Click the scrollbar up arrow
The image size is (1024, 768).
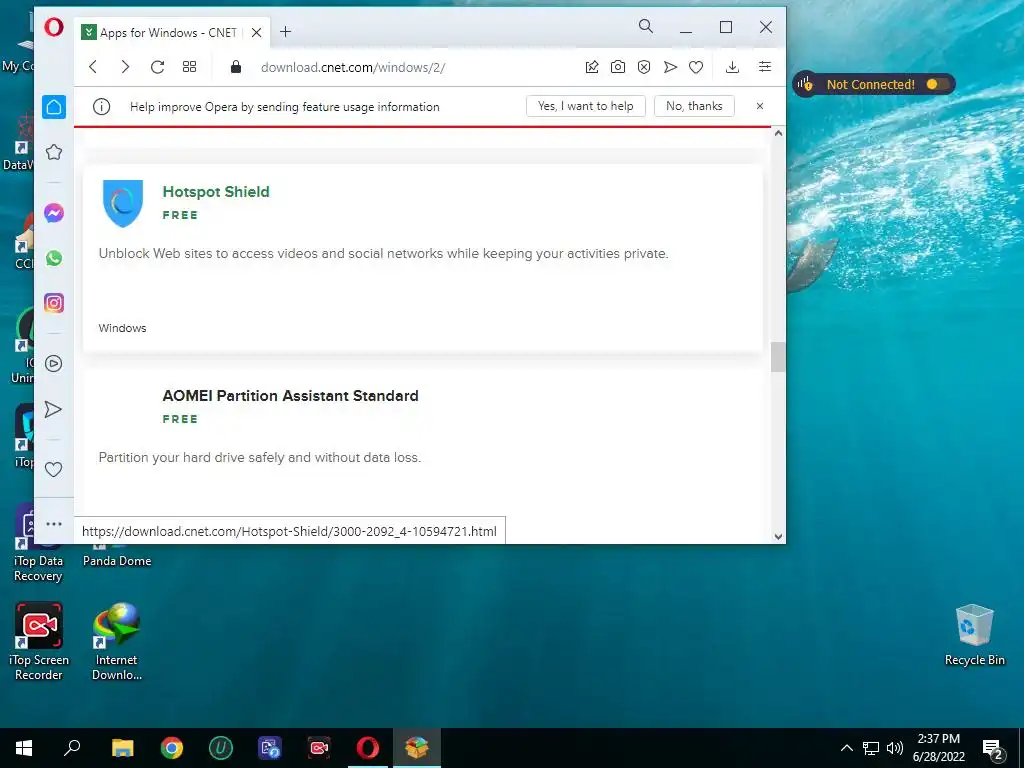778,133
